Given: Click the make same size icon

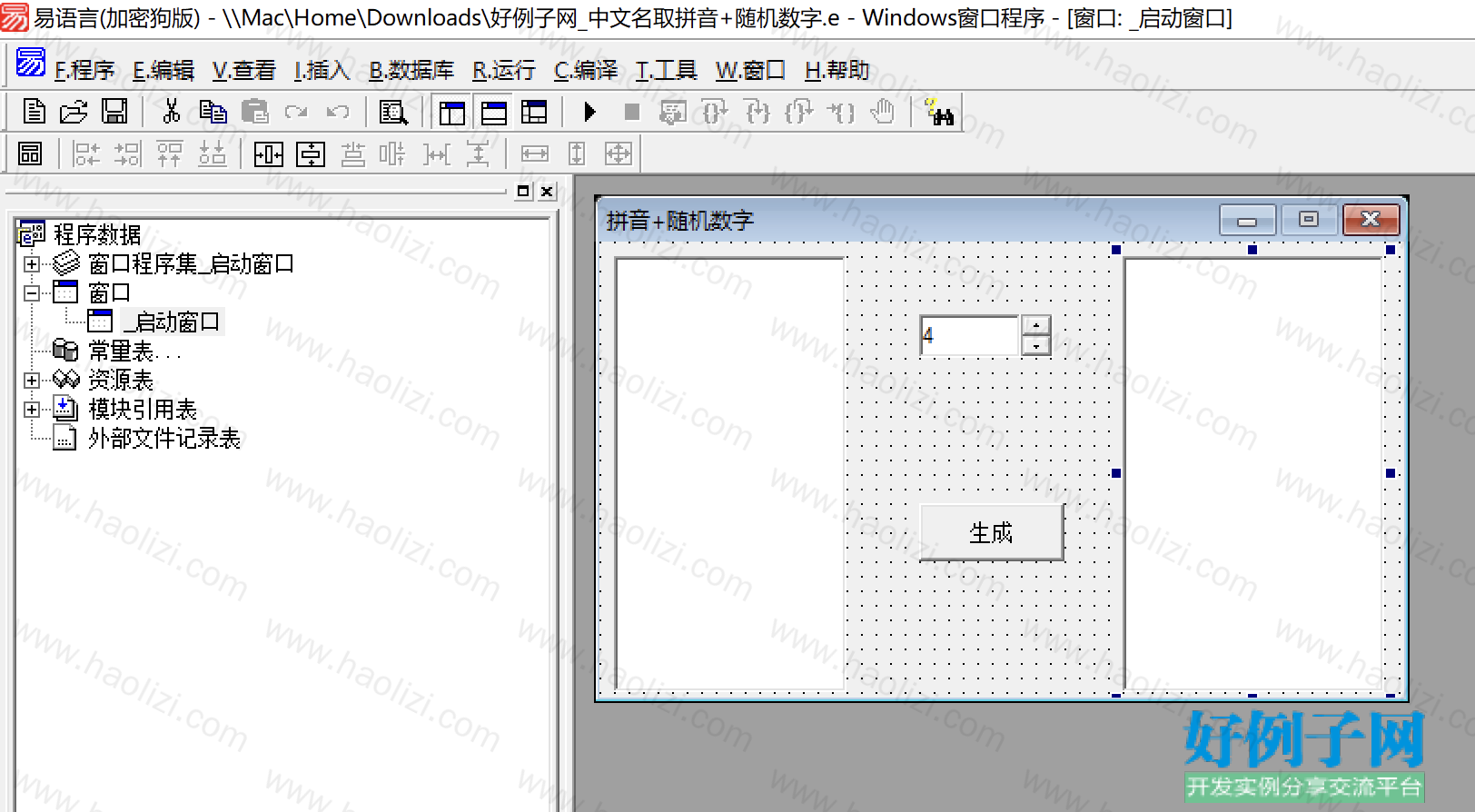Looking at the screenshot, I should click(619, 153).
